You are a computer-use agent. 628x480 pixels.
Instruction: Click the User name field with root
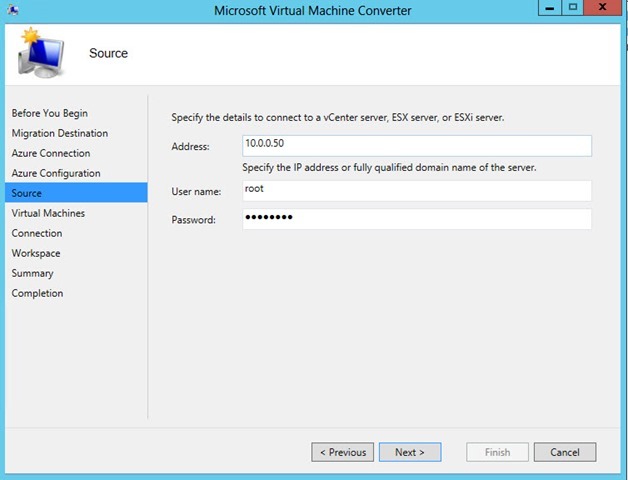[417, 191]
